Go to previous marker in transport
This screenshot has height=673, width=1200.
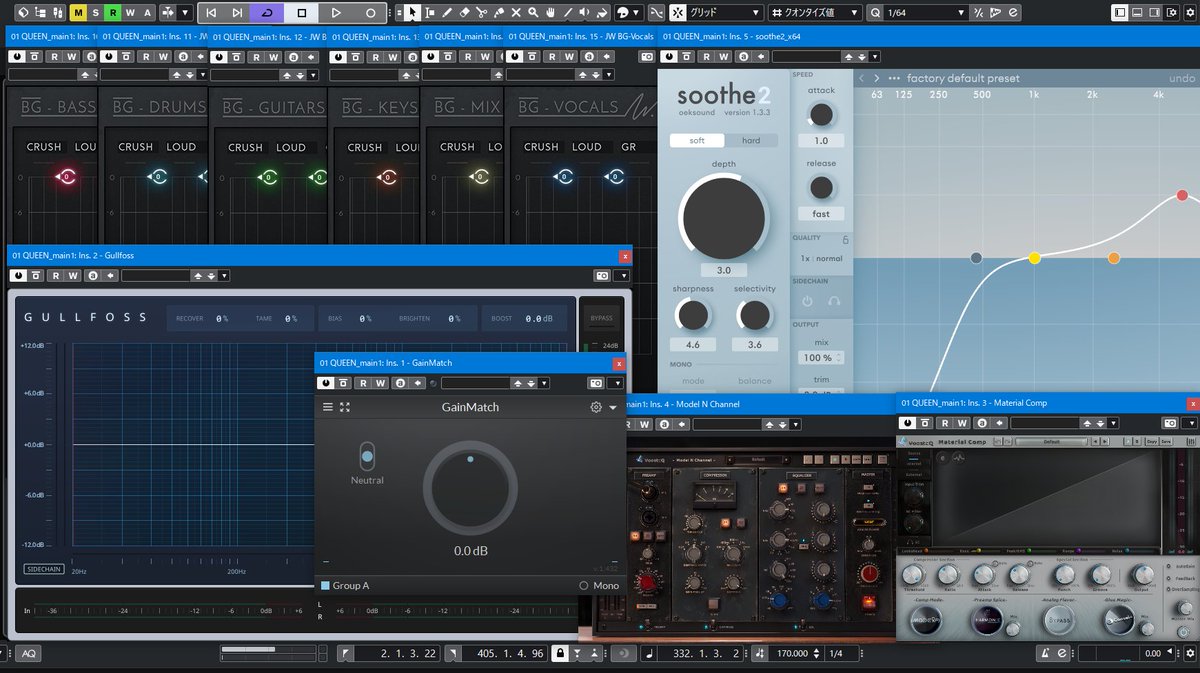212,13
